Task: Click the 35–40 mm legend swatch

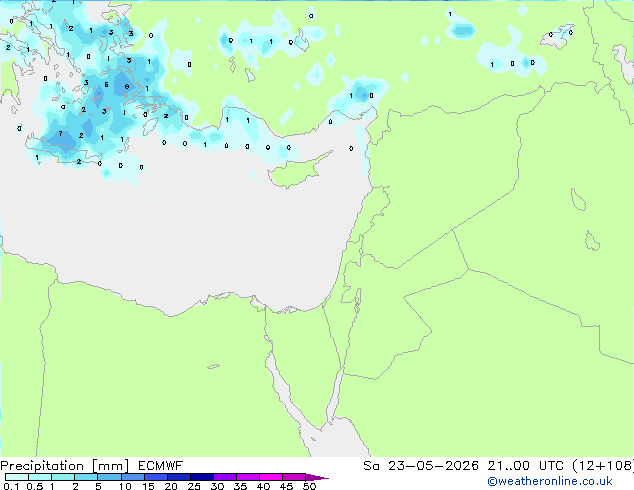Action: point(248,477)
